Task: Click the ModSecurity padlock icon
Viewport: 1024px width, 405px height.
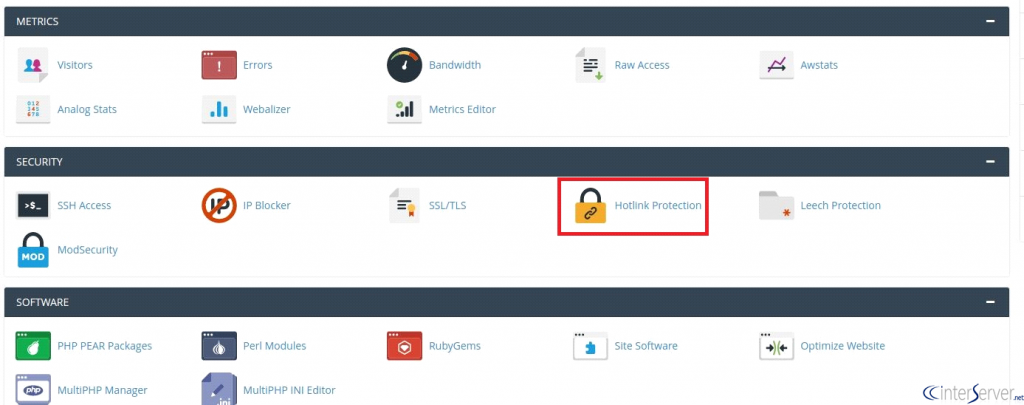Action: coord(33,250)
